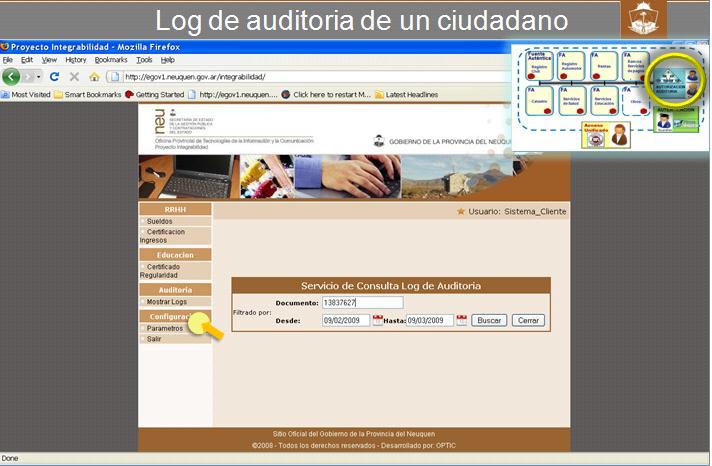Open the Tools menu

coord(144,60)
